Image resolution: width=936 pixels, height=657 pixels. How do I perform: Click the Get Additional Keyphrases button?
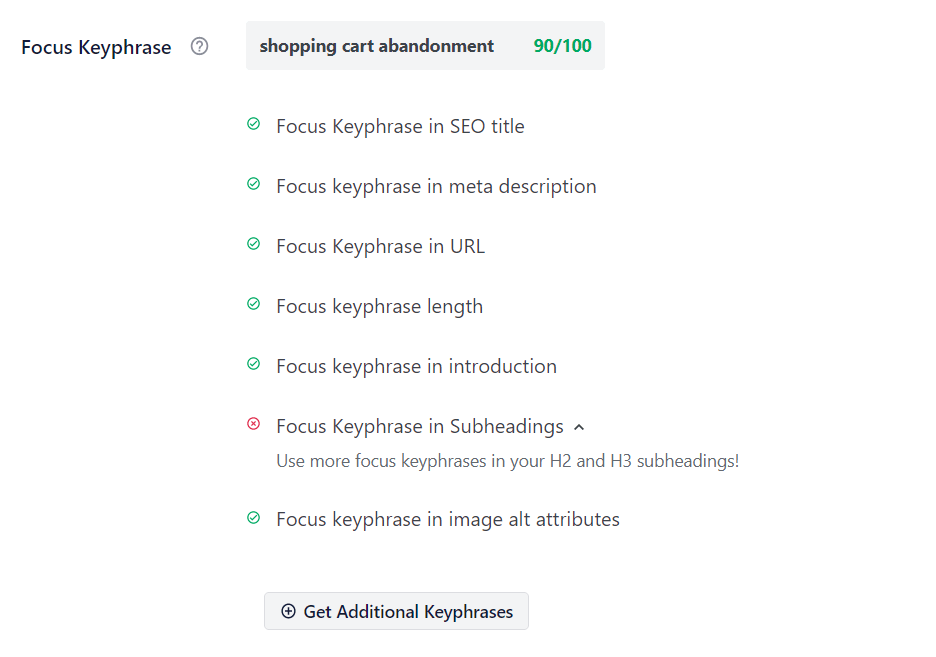pyautogui.click(x=396, y=611)
